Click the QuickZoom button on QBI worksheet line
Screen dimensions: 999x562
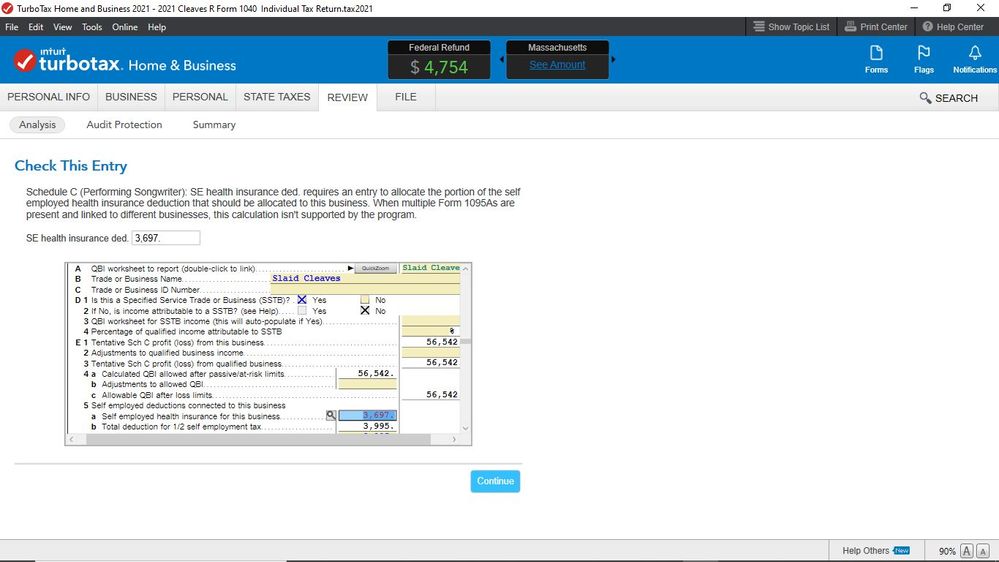[x=375, y=268]
